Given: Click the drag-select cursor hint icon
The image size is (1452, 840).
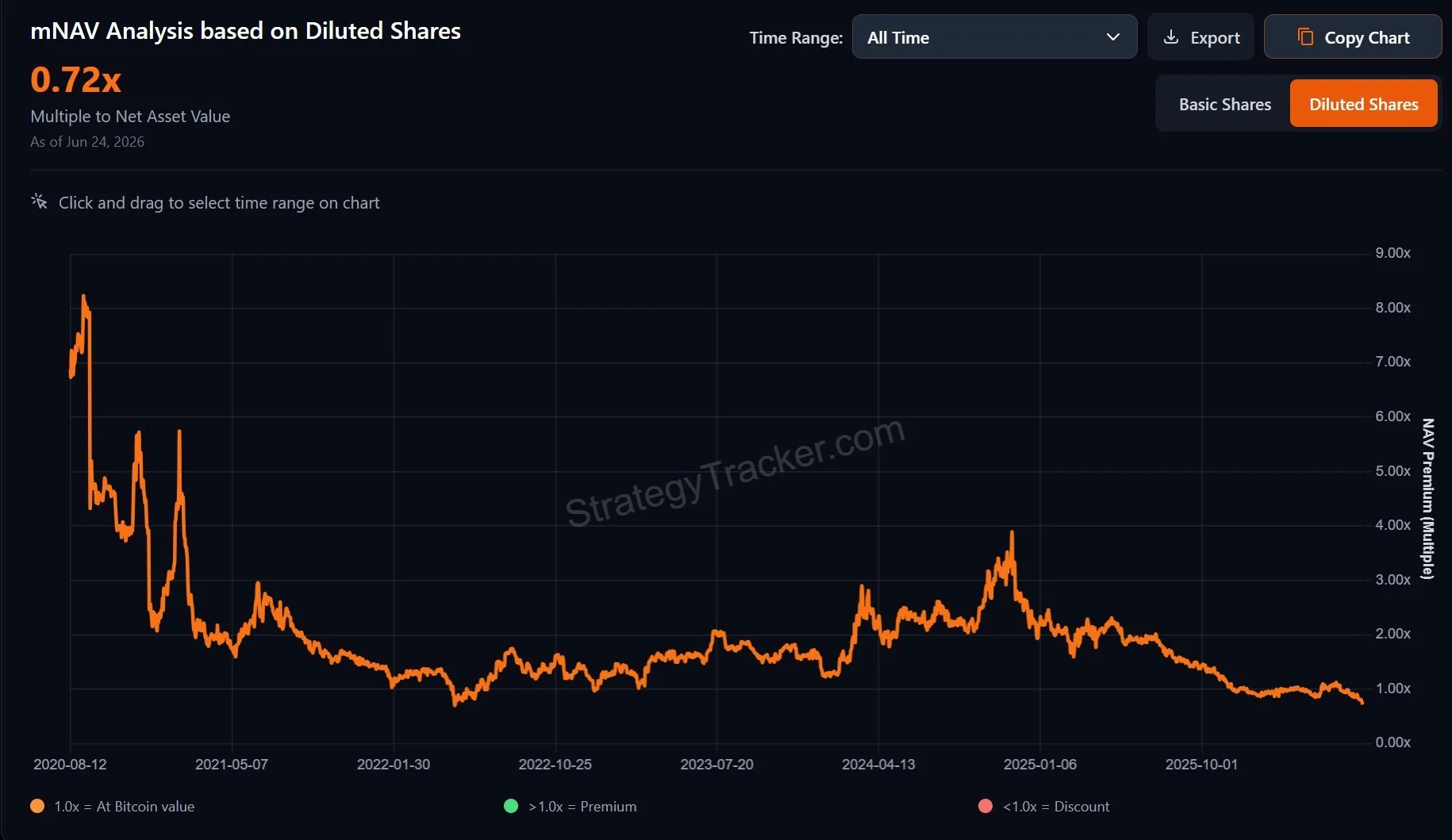Looking at the screenshot, I should 39,201.
